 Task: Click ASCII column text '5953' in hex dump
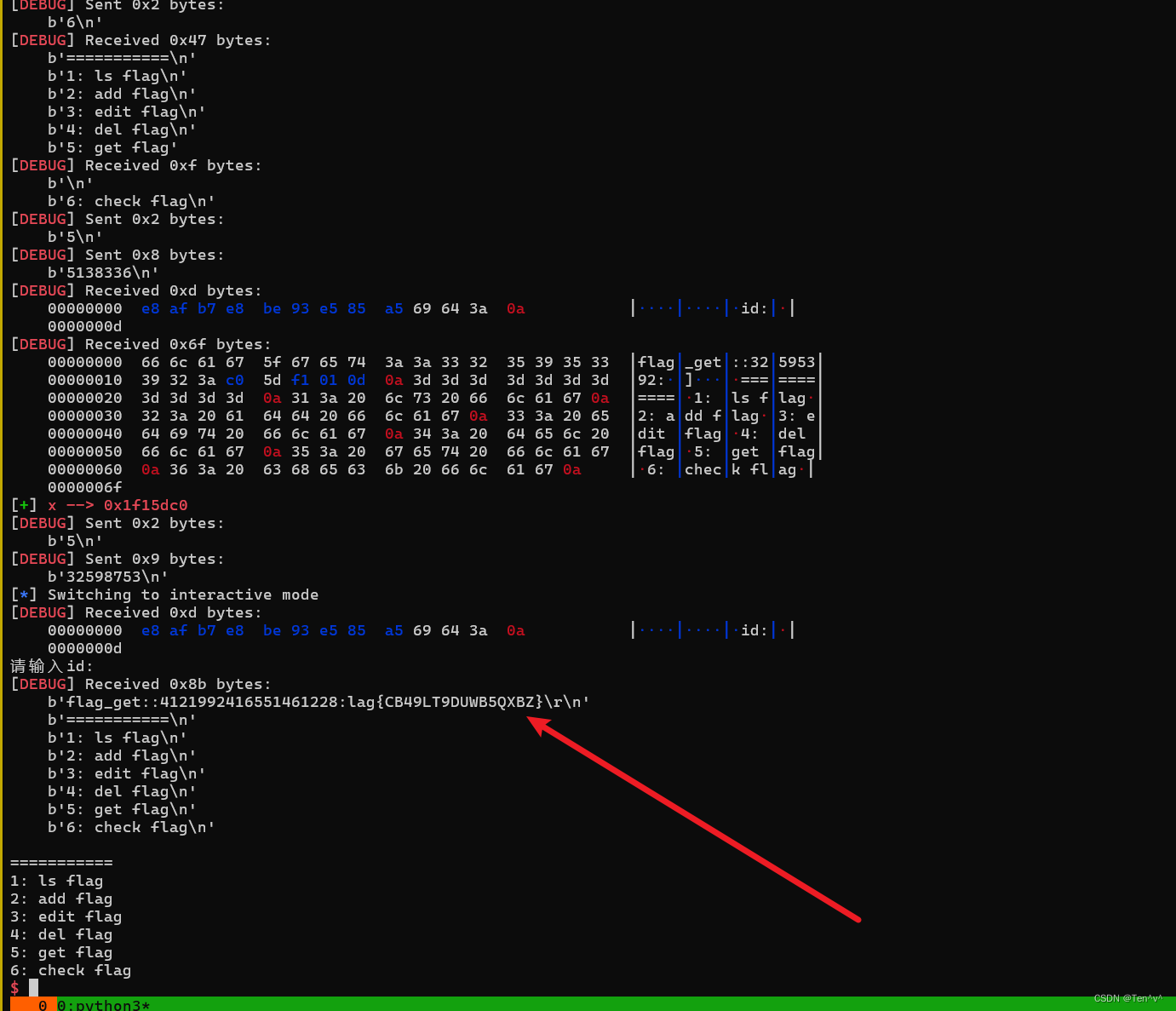click(797, 362)
